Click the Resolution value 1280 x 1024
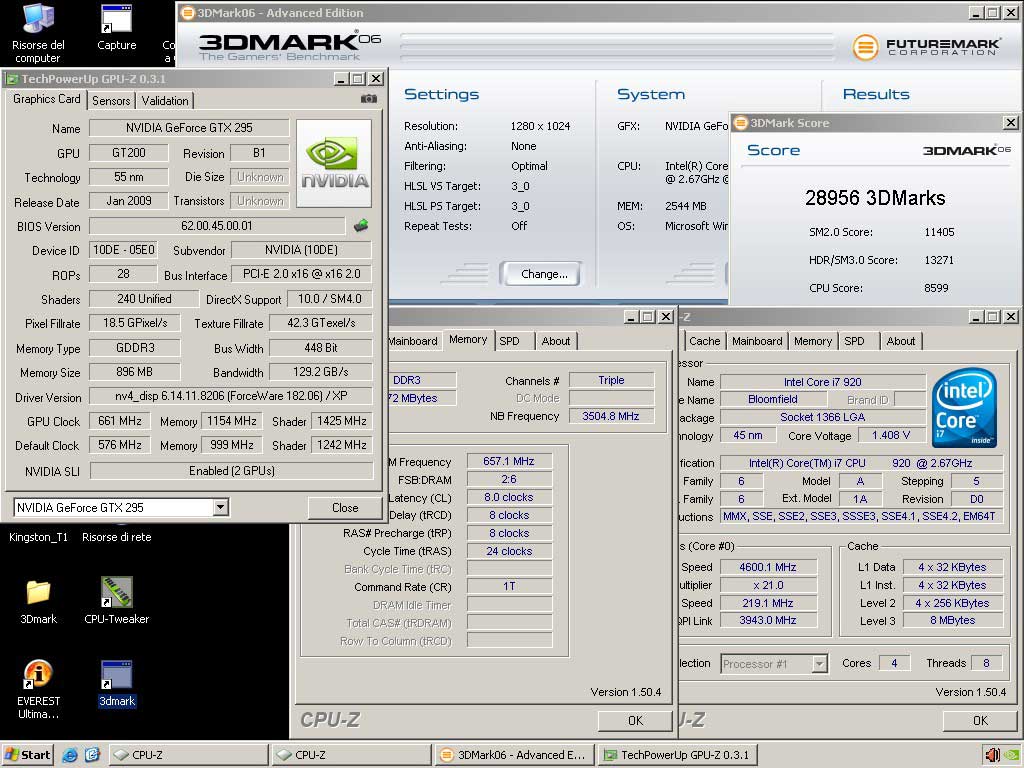 [x=540, y=126]
